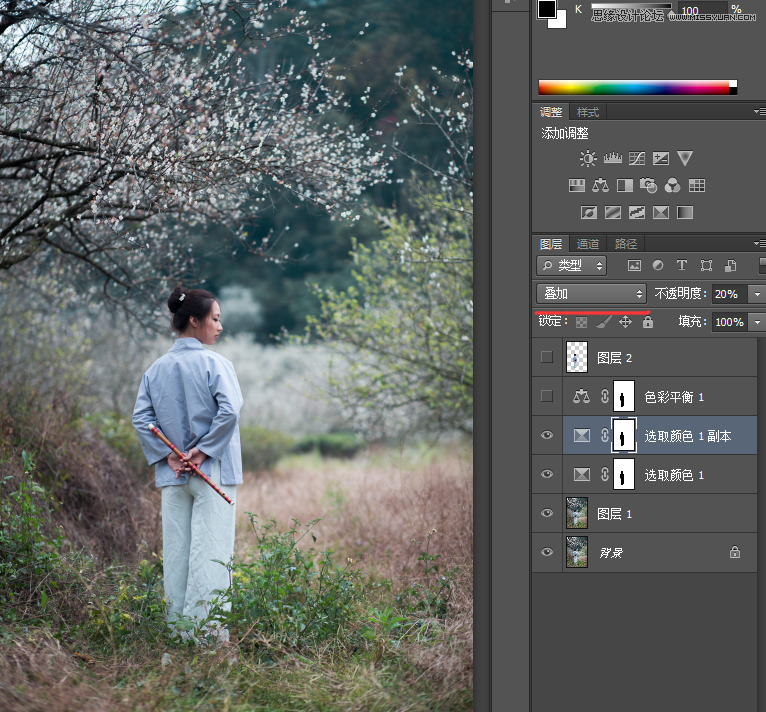Pick a color from the spectrum ramp
The image size is (766, 712).
tap(638, 87)
